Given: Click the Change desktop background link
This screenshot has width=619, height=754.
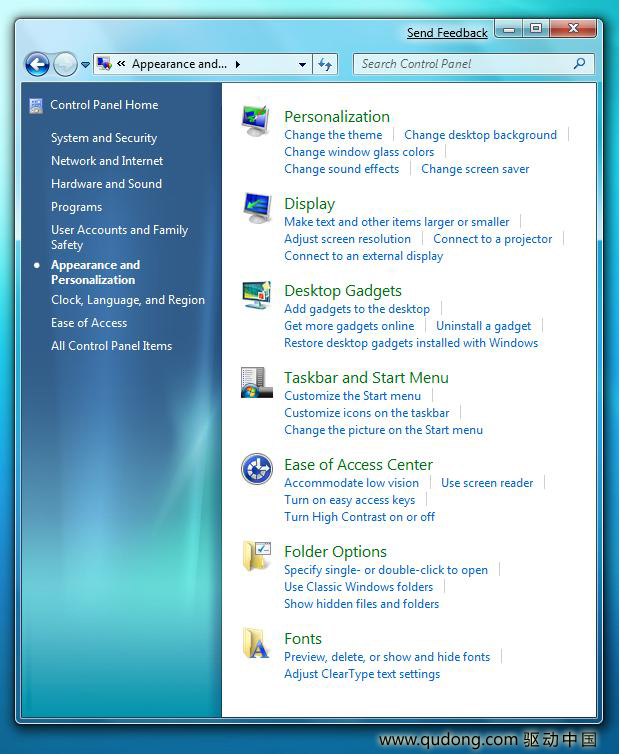Looking at the screenshot, I should (x=480, y=135).
